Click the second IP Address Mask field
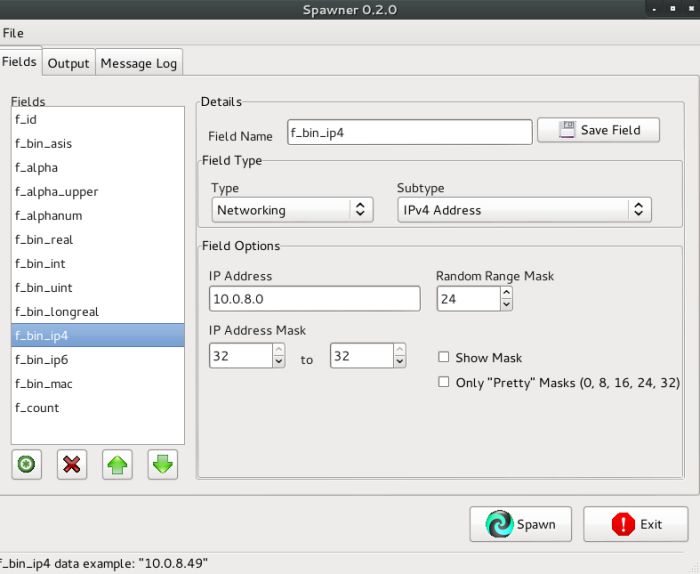 click(x=362, y=356)
